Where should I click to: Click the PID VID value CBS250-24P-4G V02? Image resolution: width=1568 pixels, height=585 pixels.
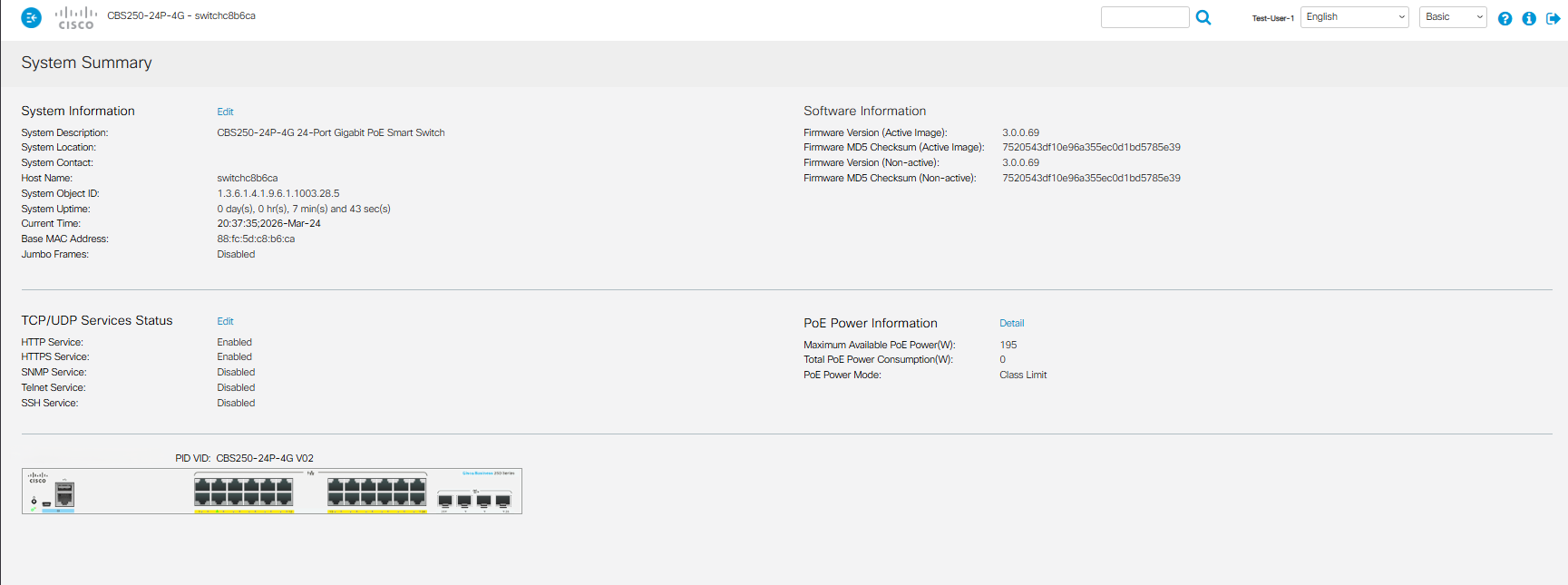click(x=265, y=458)
